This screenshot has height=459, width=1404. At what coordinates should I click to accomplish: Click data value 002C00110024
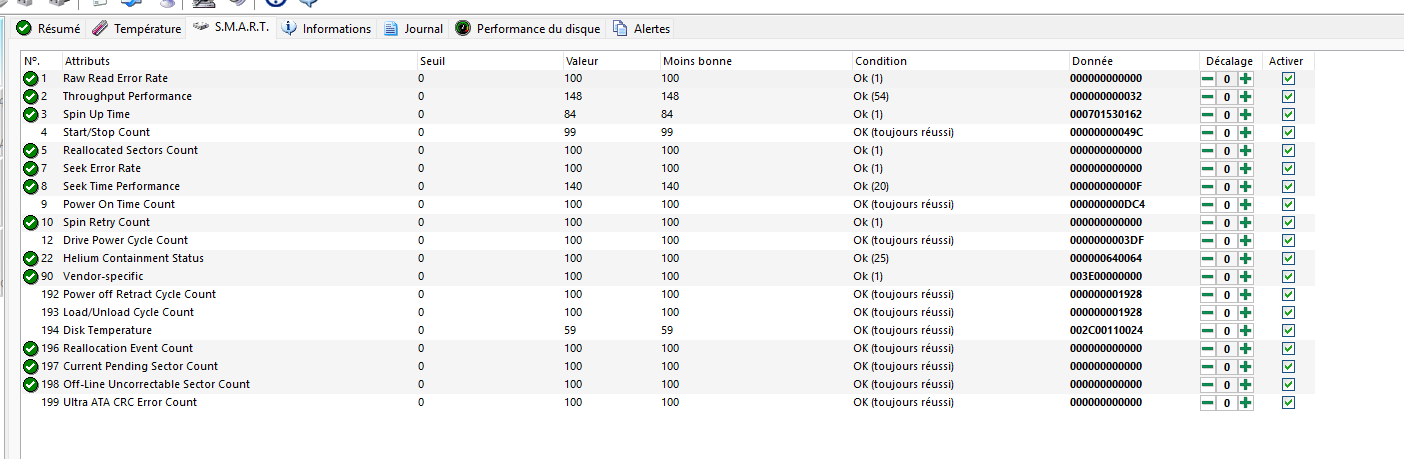(x=1106, y=331)
